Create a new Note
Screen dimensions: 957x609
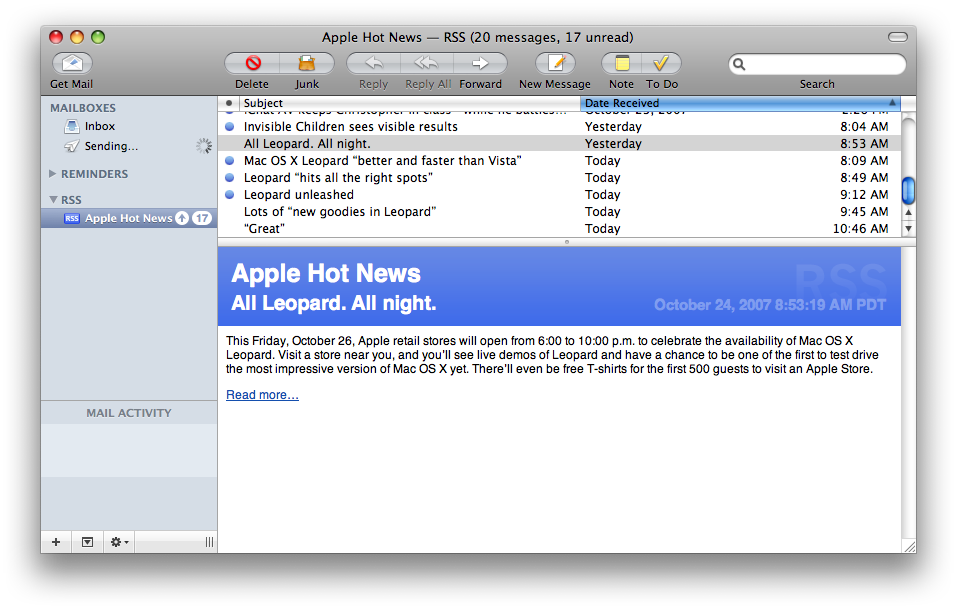(621, 63)
